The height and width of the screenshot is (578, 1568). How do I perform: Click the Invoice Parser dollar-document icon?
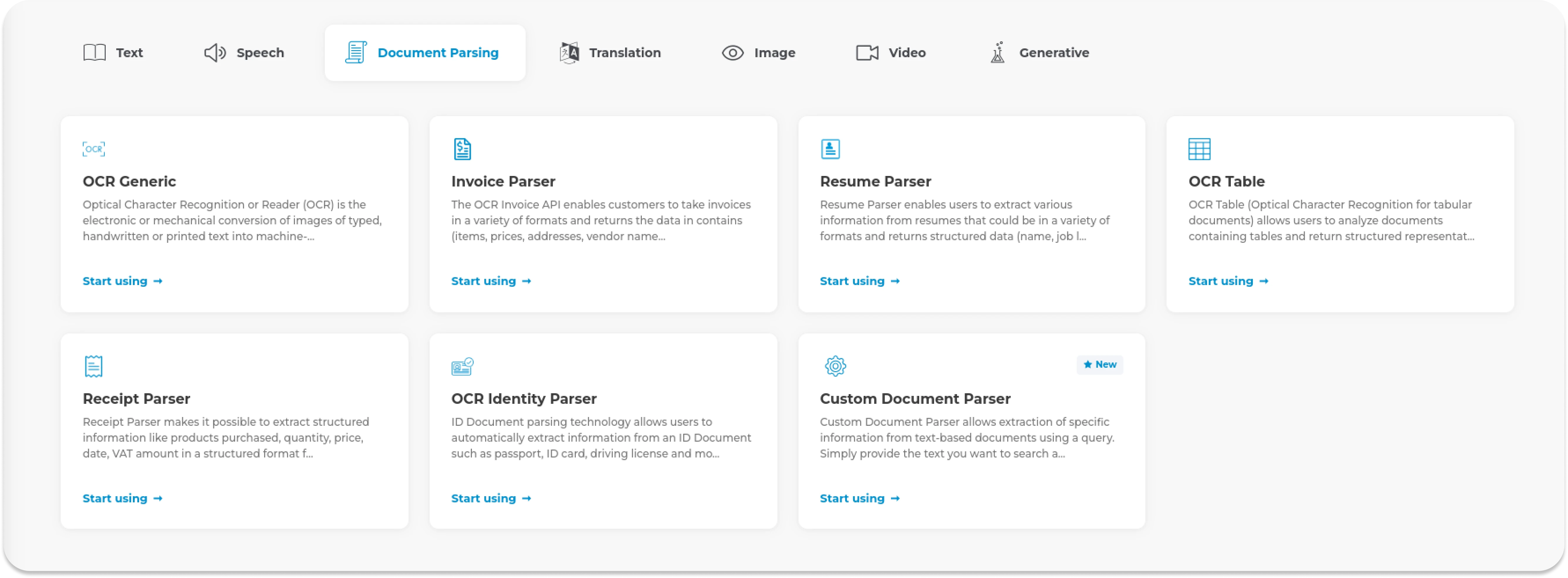coord(462,148)
